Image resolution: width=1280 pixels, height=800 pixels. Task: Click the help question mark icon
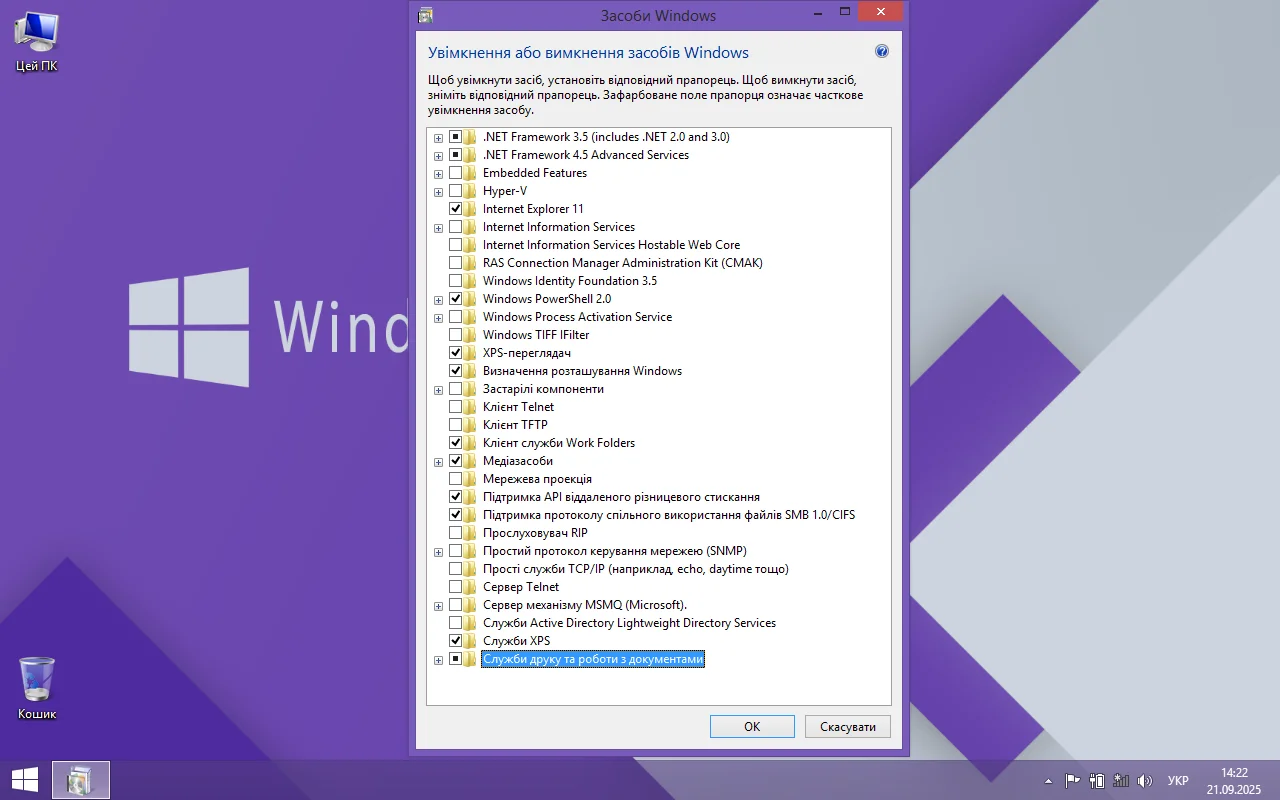tap(881, 52)
